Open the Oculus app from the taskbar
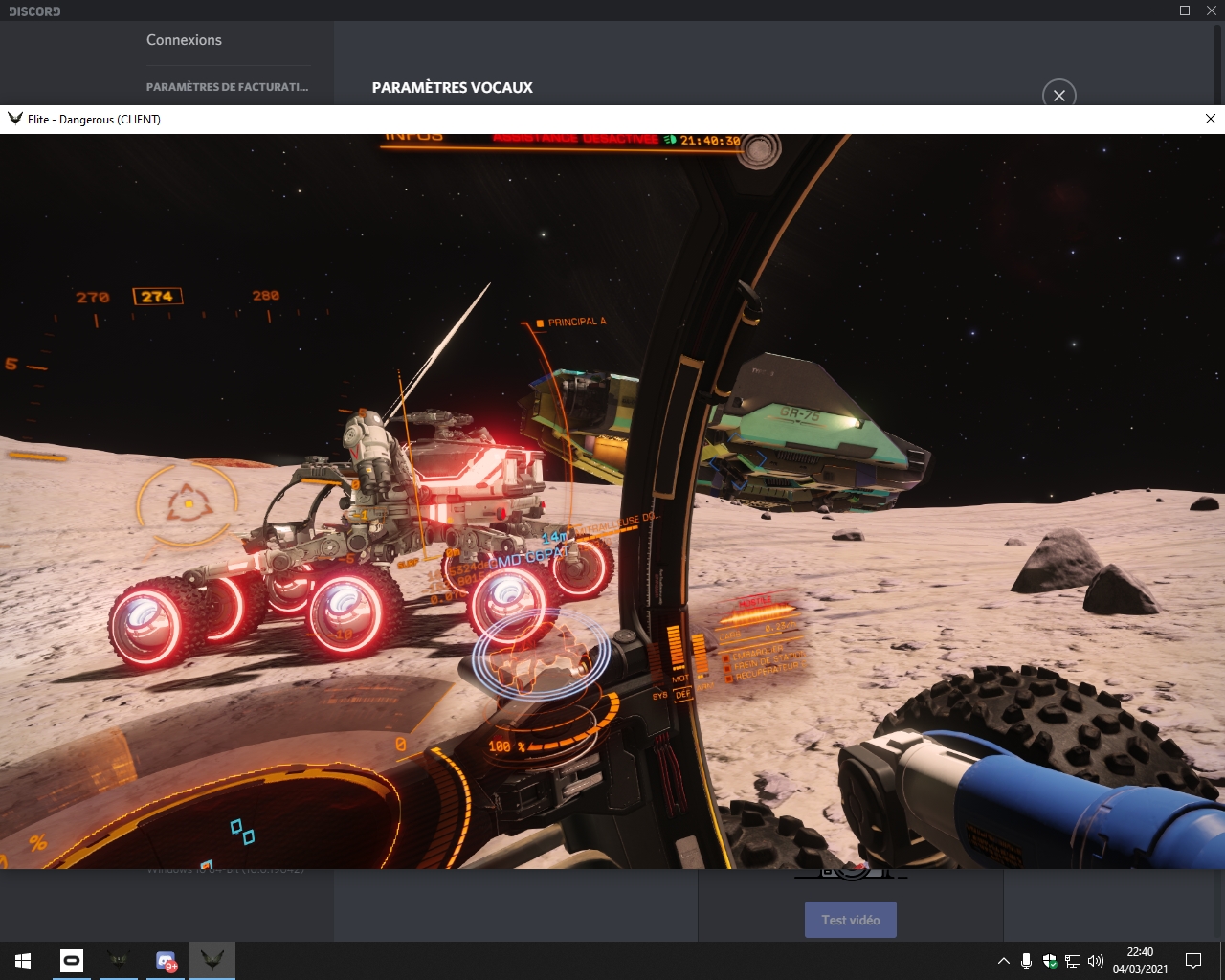Screen dimensions: 1225x980 [x=72, y=960]
